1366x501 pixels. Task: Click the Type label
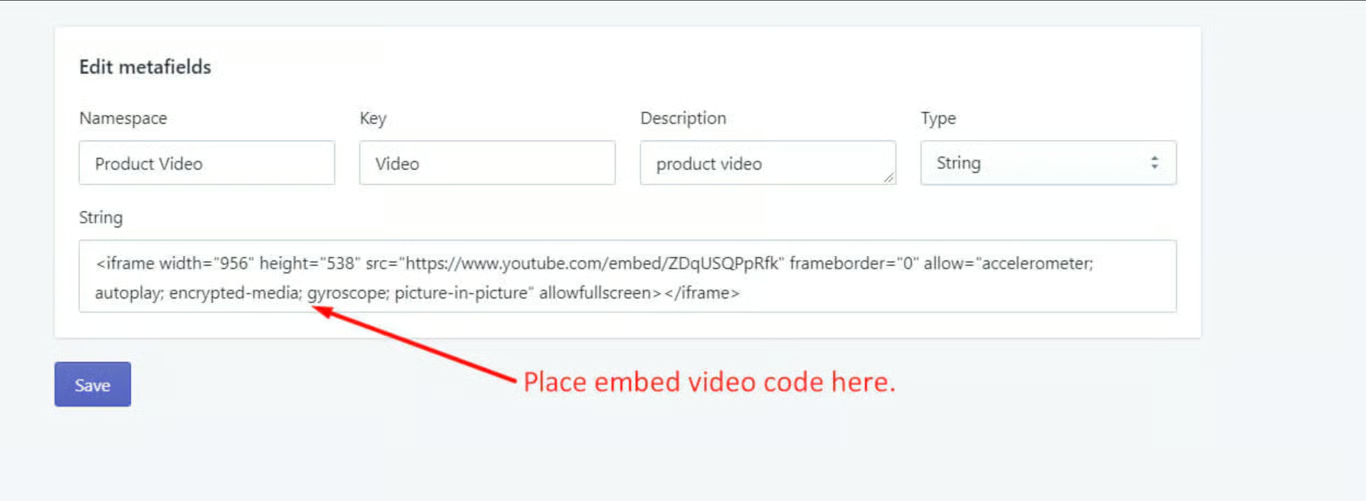click(938, 118)
